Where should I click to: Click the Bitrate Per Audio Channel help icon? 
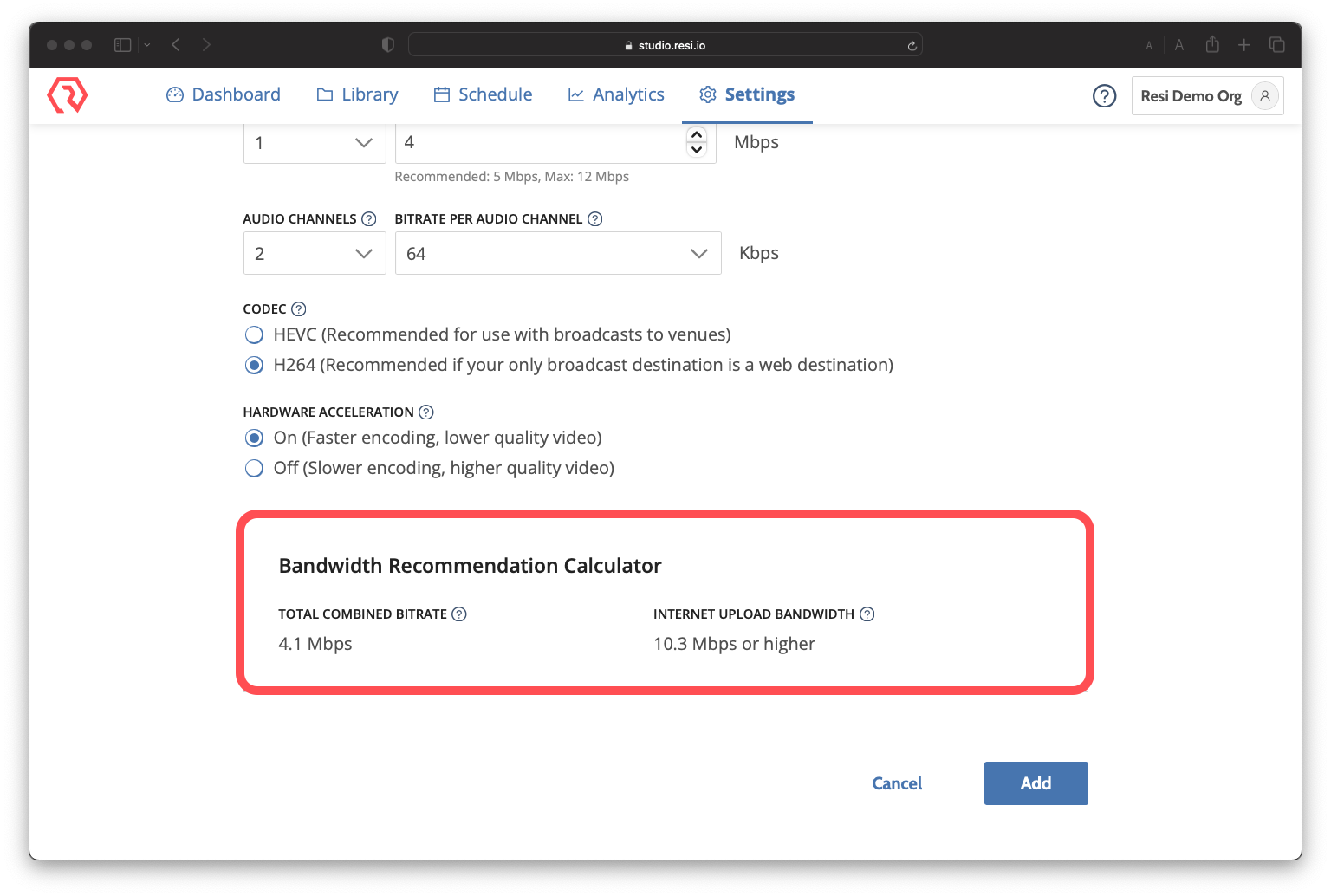[595, 219]
